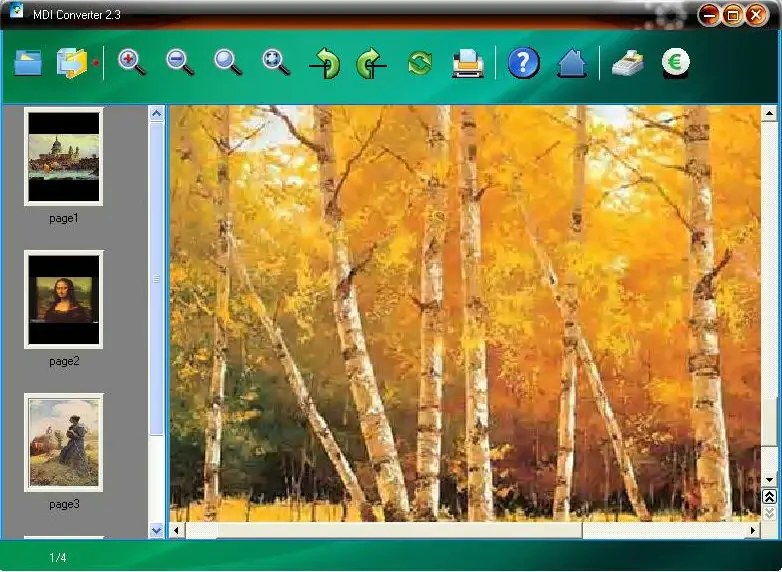This screenshot has height=572, width=782.
Task: Zoom out with the minus magnifier
Action: point(180,63)
